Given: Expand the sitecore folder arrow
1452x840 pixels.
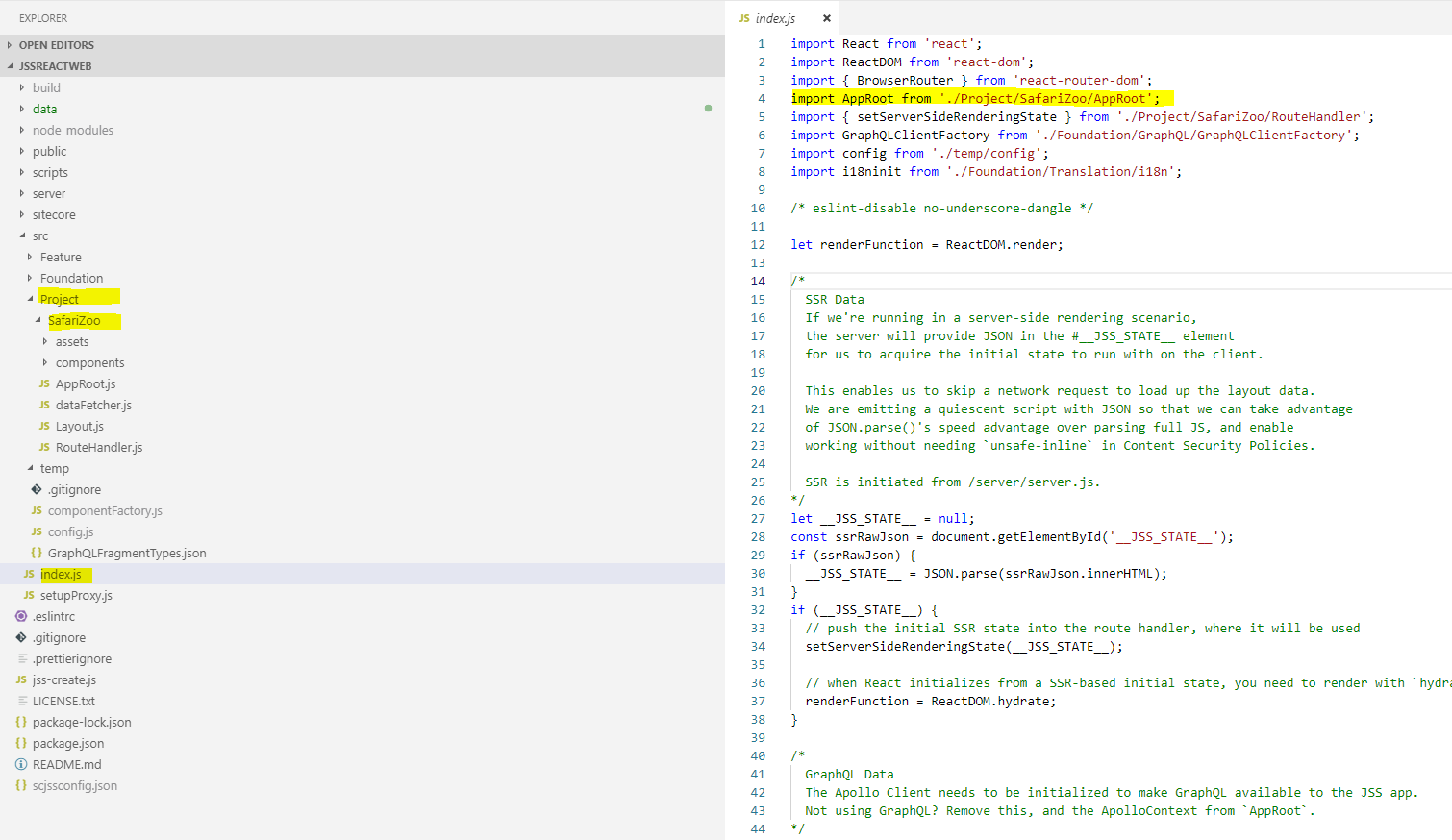Looking at the screenshot, I should [x=22, y=214].
